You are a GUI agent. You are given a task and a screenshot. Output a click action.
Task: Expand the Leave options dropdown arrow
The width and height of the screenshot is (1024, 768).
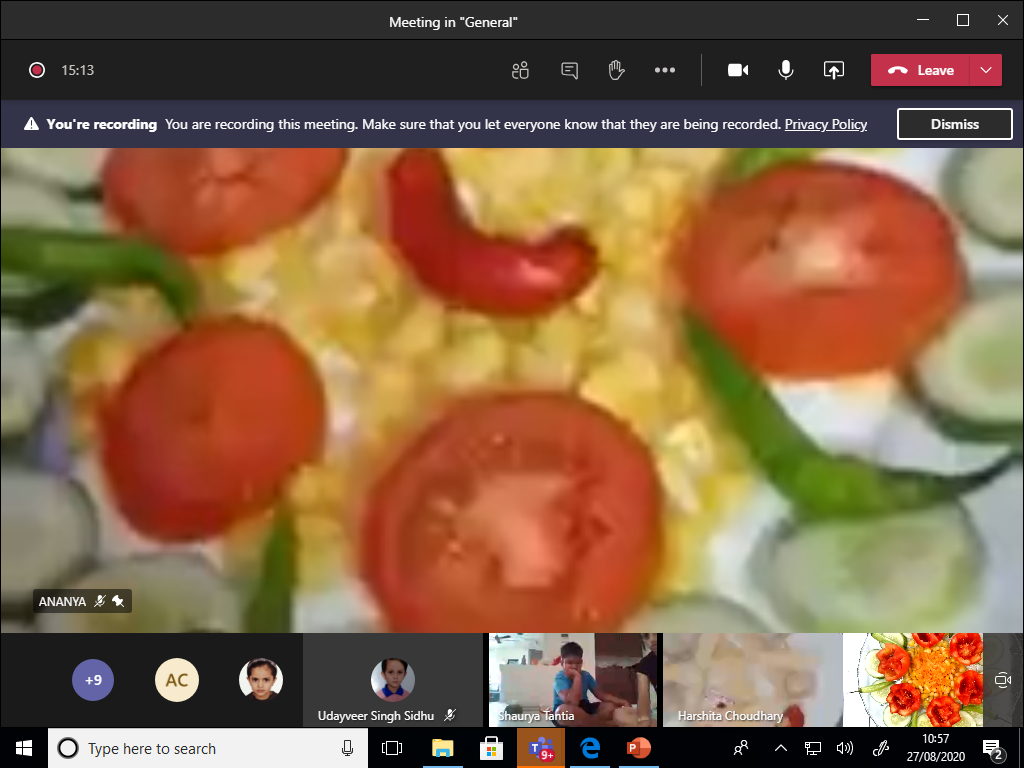986,70
